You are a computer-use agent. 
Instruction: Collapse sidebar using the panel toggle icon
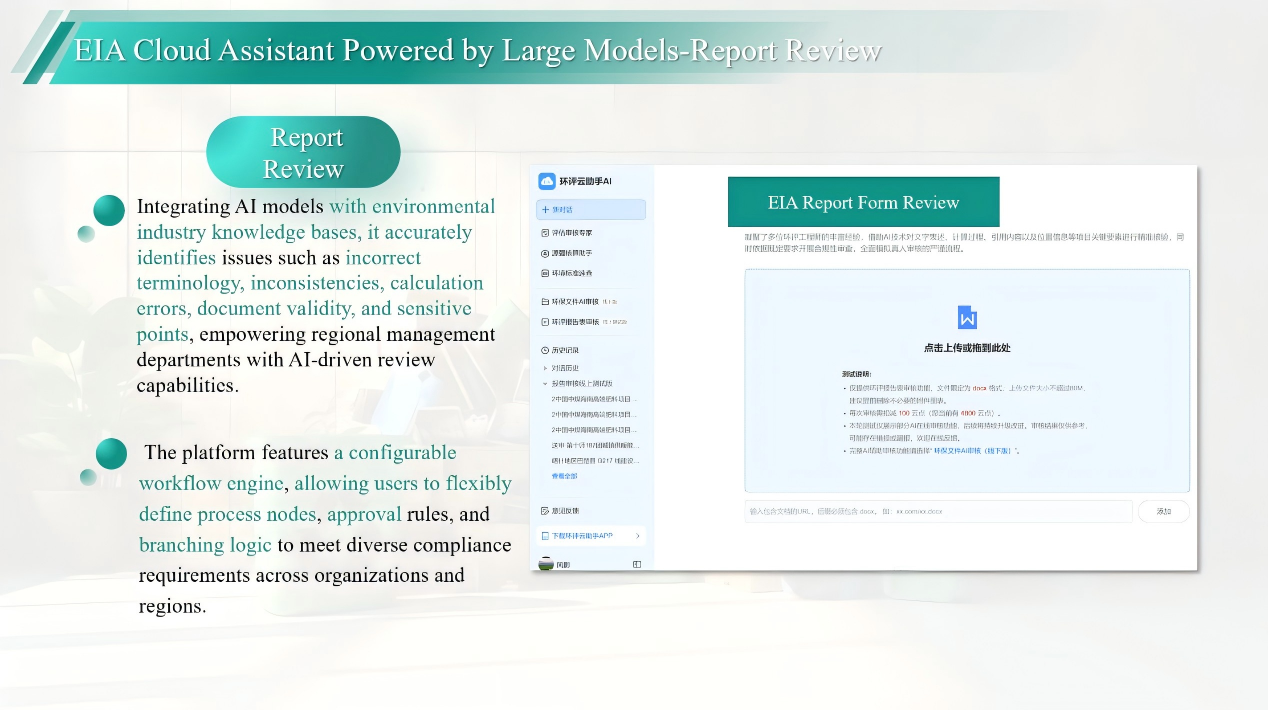click(637, 564)
